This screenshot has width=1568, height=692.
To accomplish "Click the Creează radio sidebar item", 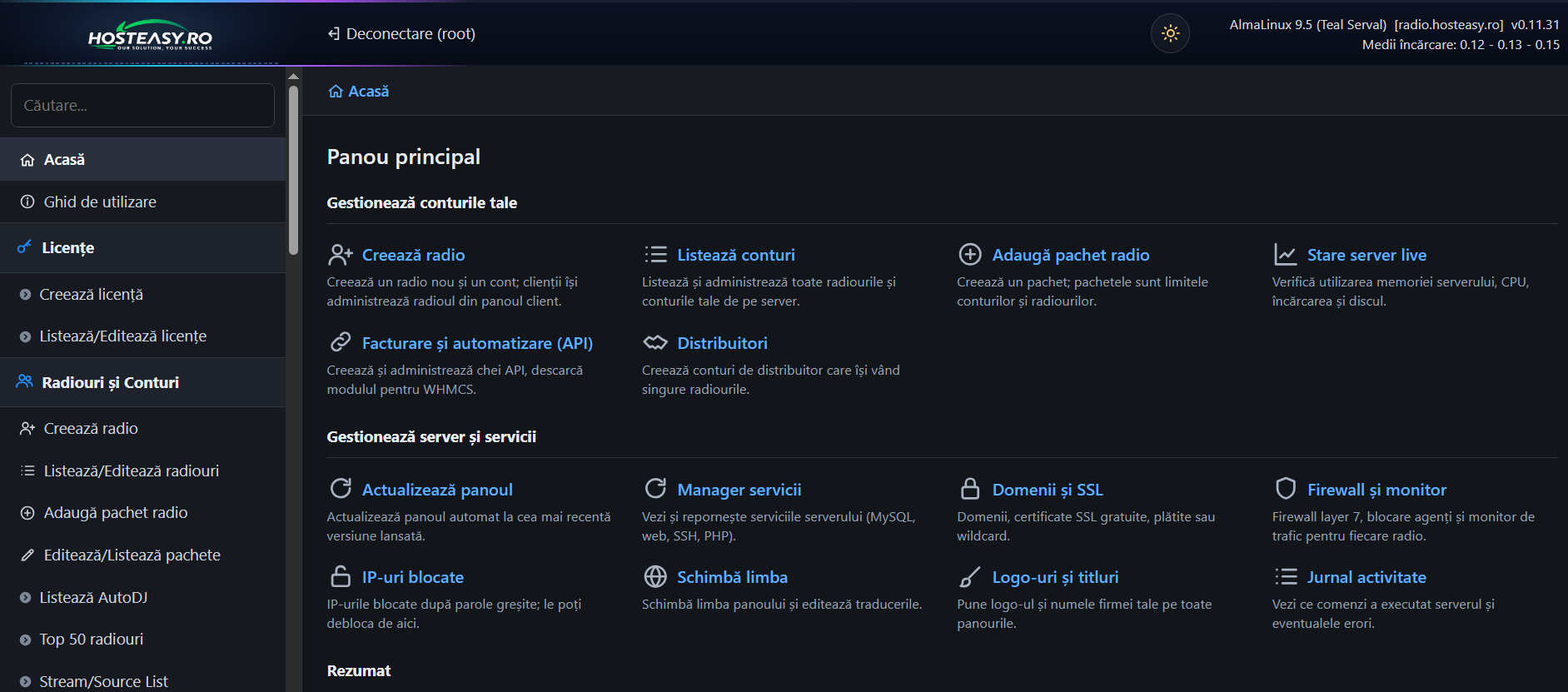I will (142, 429).
